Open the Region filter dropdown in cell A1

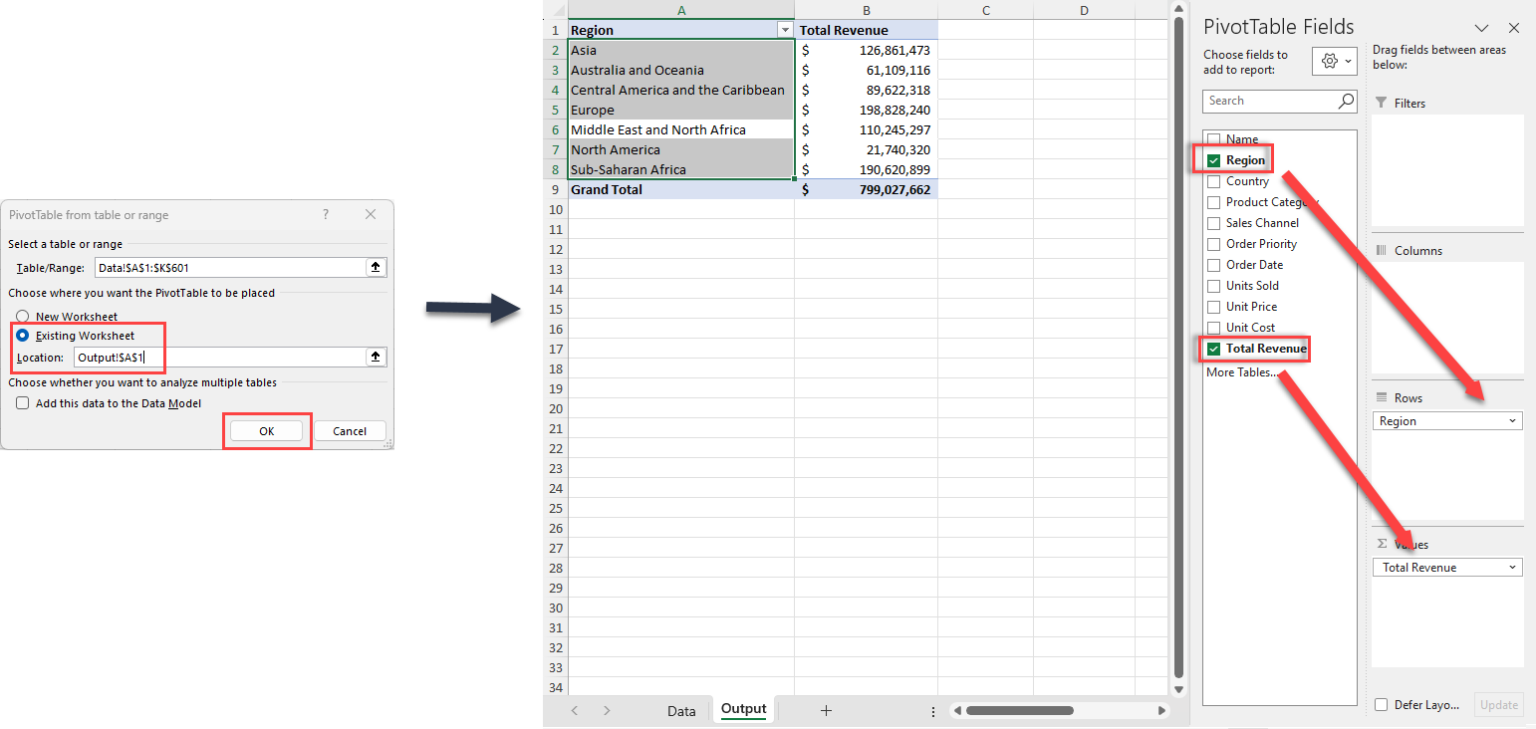(786, 29)
